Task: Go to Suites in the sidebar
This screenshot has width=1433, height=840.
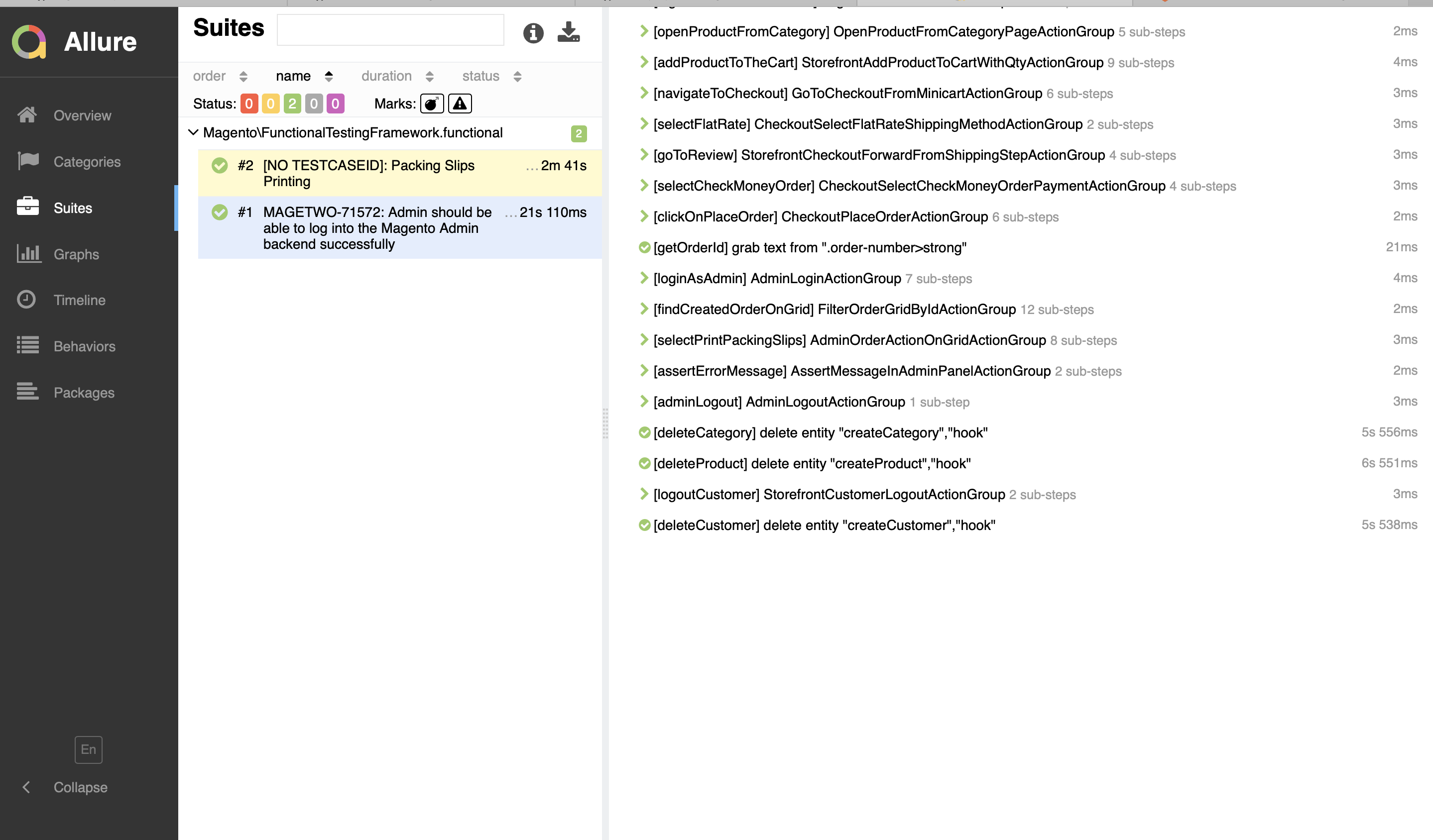Action: [x=73, y=208]
